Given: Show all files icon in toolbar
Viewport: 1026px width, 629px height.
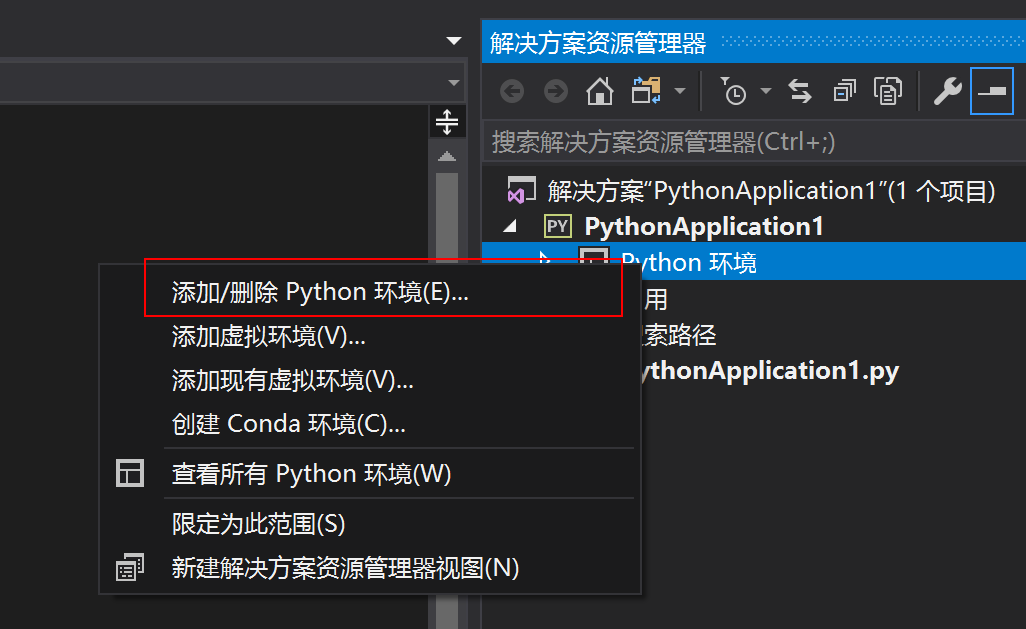Looking at the screenshot, I should coord(888,91).
